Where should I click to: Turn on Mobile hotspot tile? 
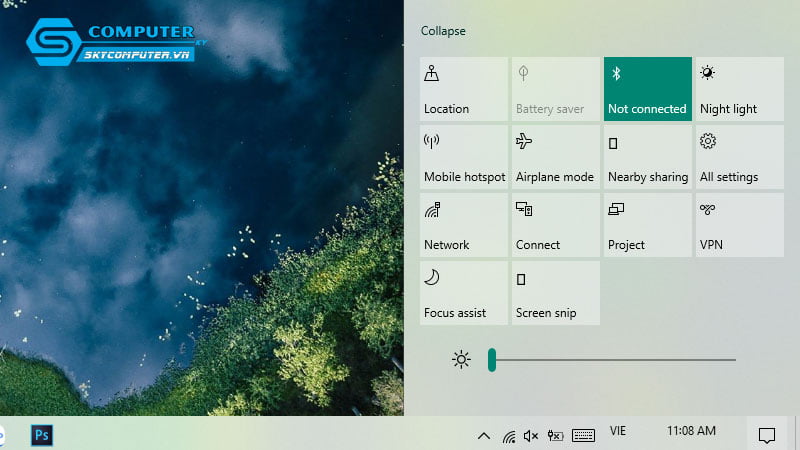464,157
